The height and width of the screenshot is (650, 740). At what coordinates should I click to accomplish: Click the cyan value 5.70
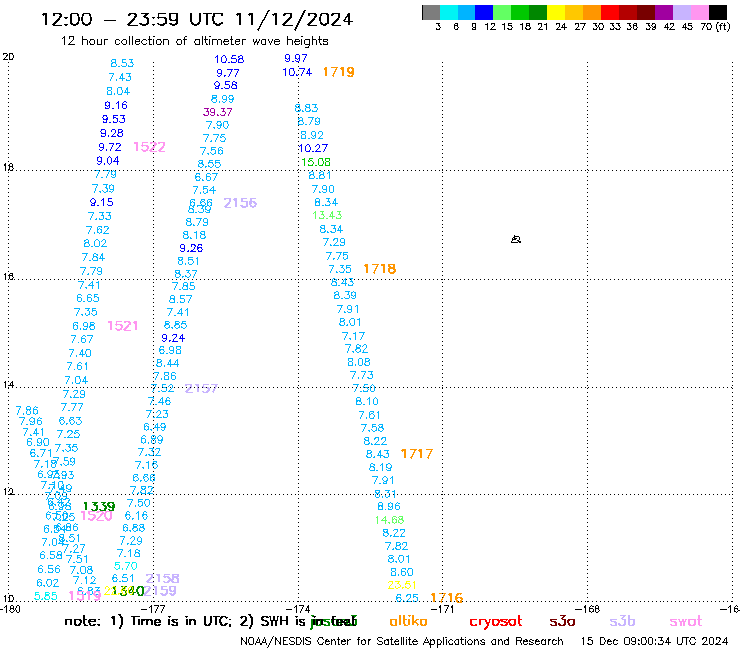click(x=126, y=566)
